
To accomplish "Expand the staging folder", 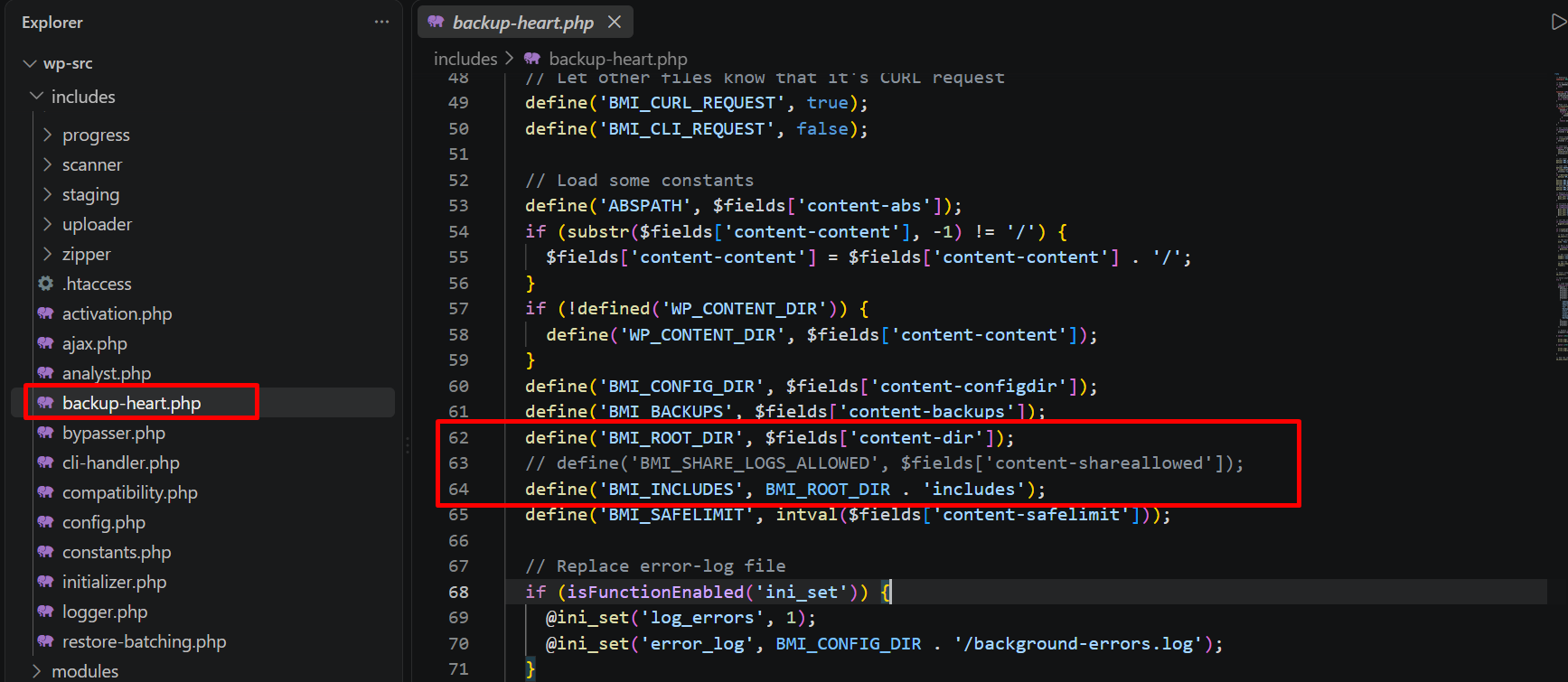I will (x=47, y=194).
